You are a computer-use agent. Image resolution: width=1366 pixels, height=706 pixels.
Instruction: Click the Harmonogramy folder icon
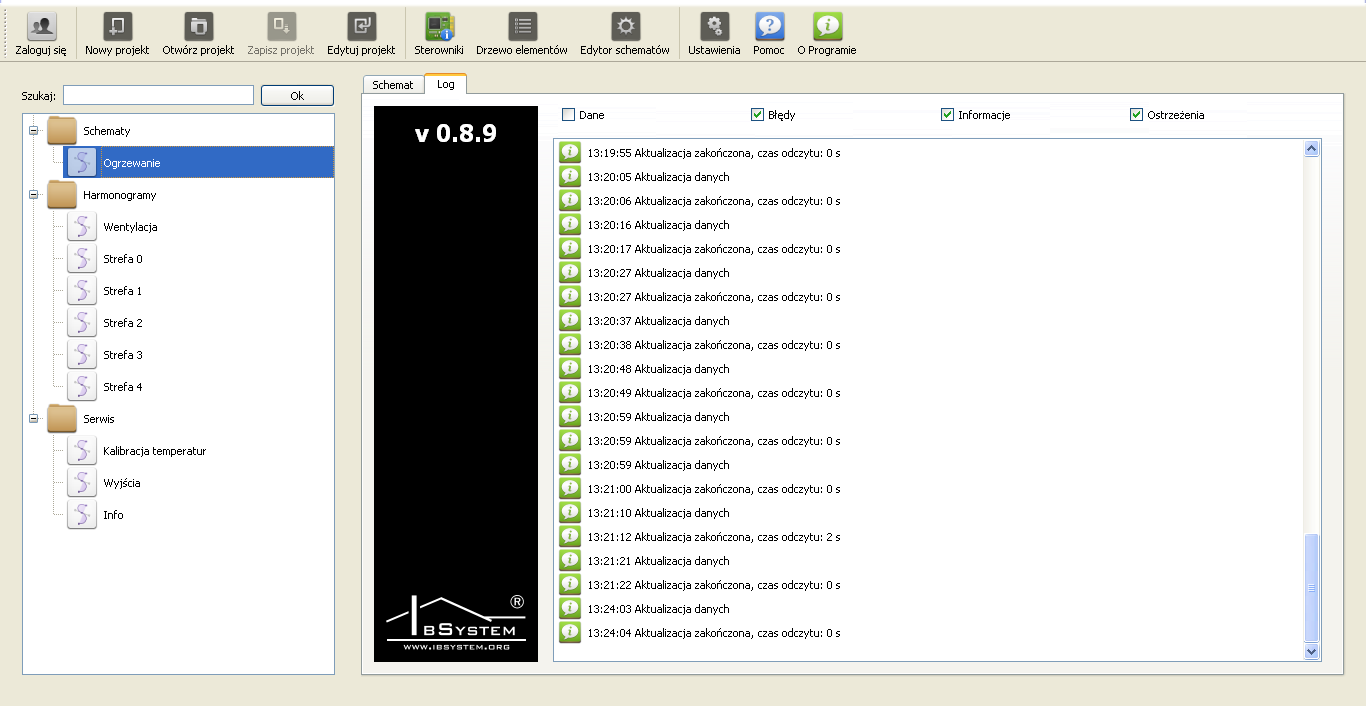(62, 195)
